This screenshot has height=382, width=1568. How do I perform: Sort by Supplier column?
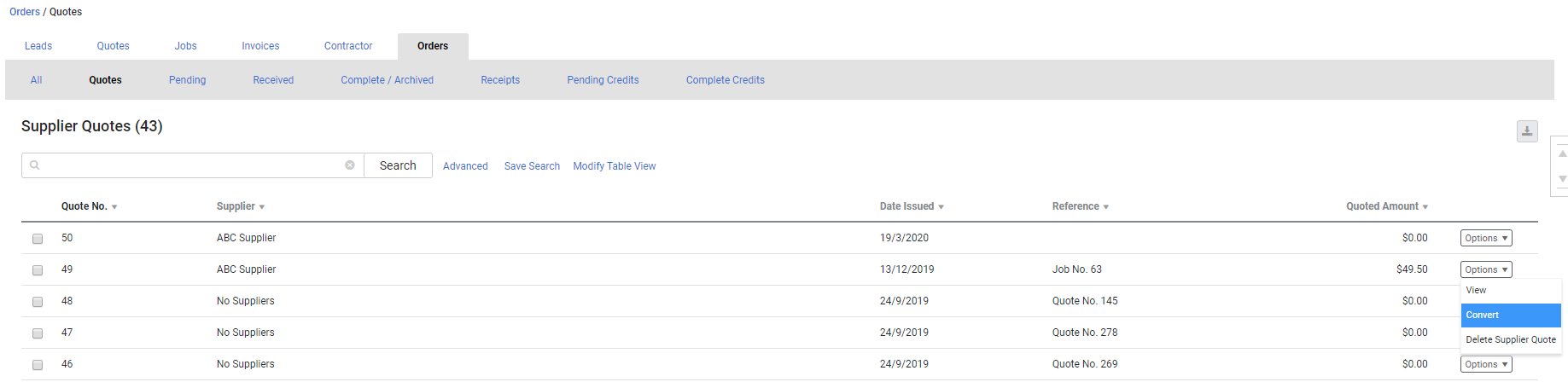[x=241, y=206]
